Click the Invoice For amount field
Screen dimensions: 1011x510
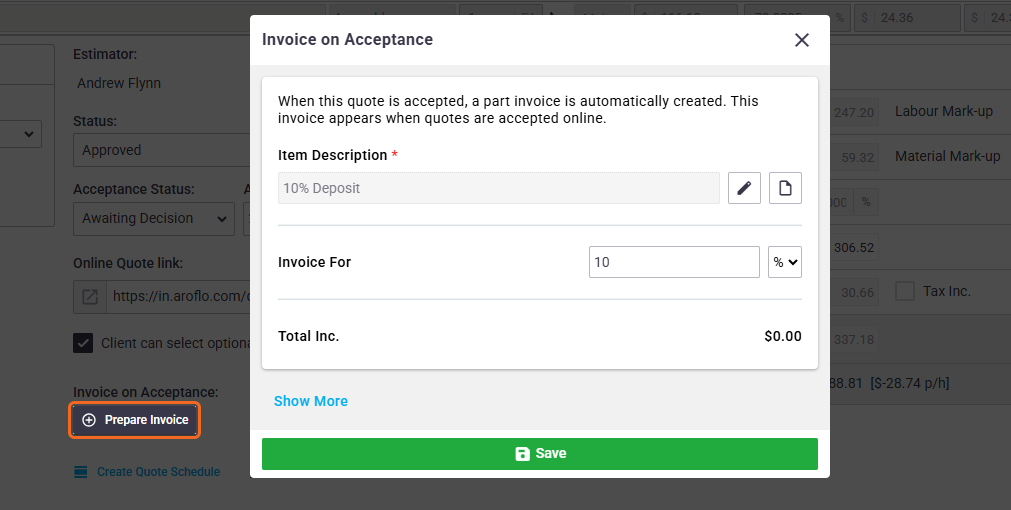pyautogui.click(x=674, y=262)
